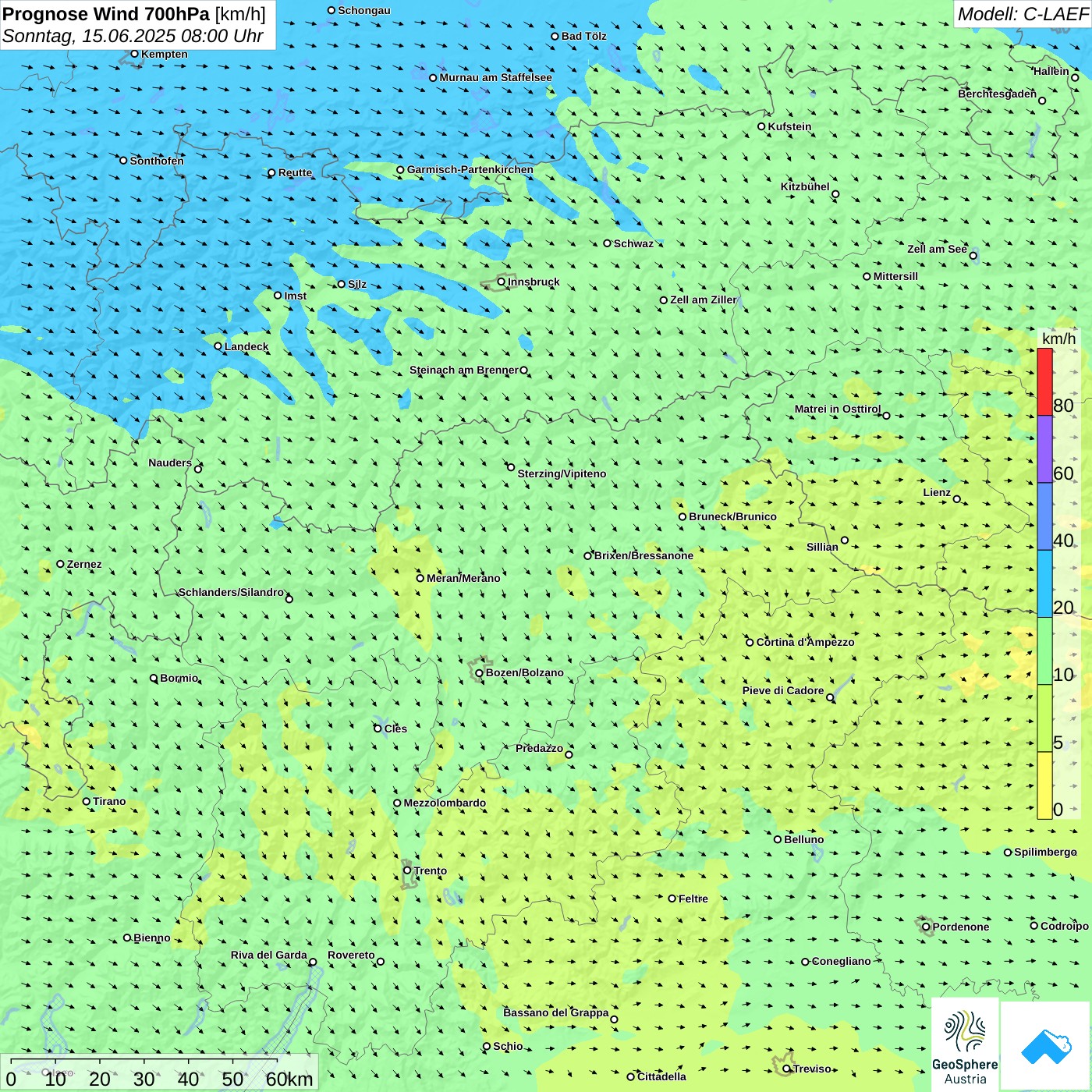Click the 'Steinach am Brenner' label

click(x=463, y=370)
